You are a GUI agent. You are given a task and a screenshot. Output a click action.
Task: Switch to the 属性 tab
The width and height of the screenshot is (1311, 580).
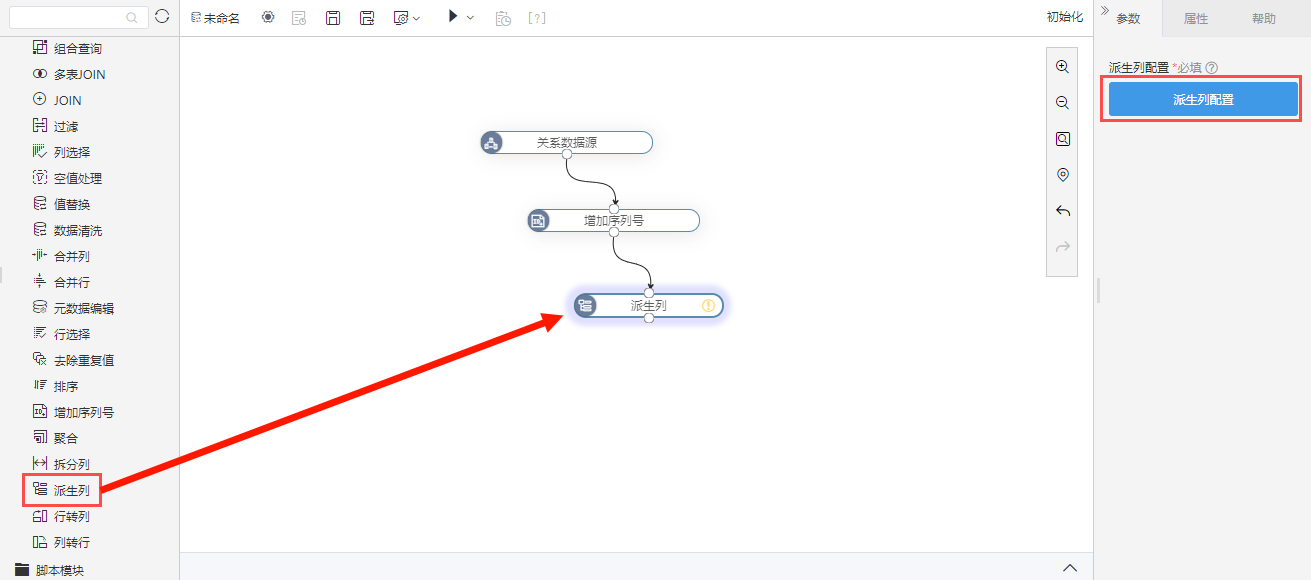coord(1196,18)
